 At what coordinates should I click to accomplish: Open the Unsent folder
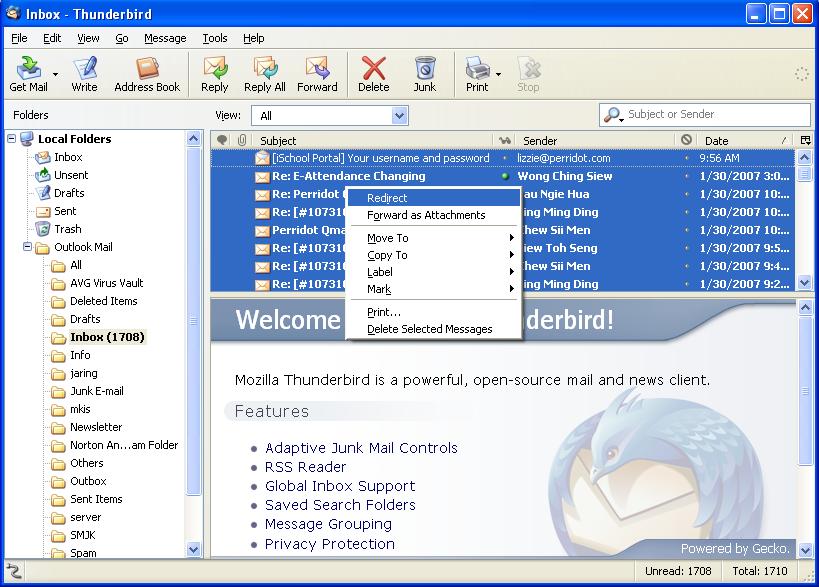click(x=71, y=175)
